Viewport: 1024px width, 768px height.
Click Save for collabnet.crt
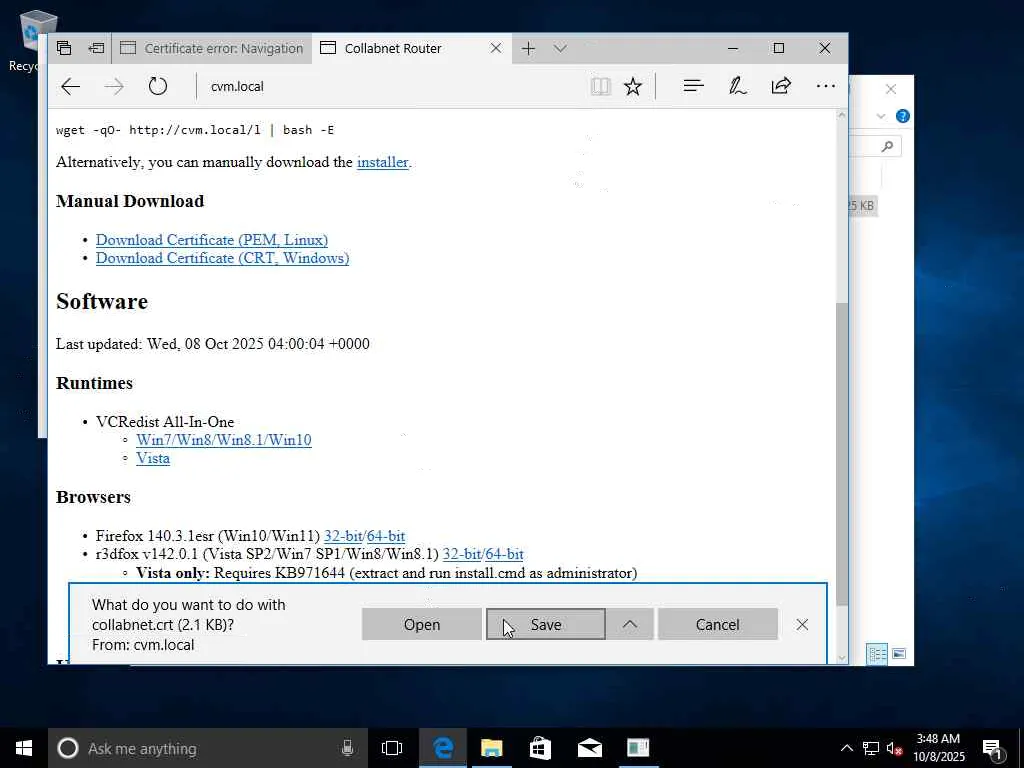coord(545,624)
